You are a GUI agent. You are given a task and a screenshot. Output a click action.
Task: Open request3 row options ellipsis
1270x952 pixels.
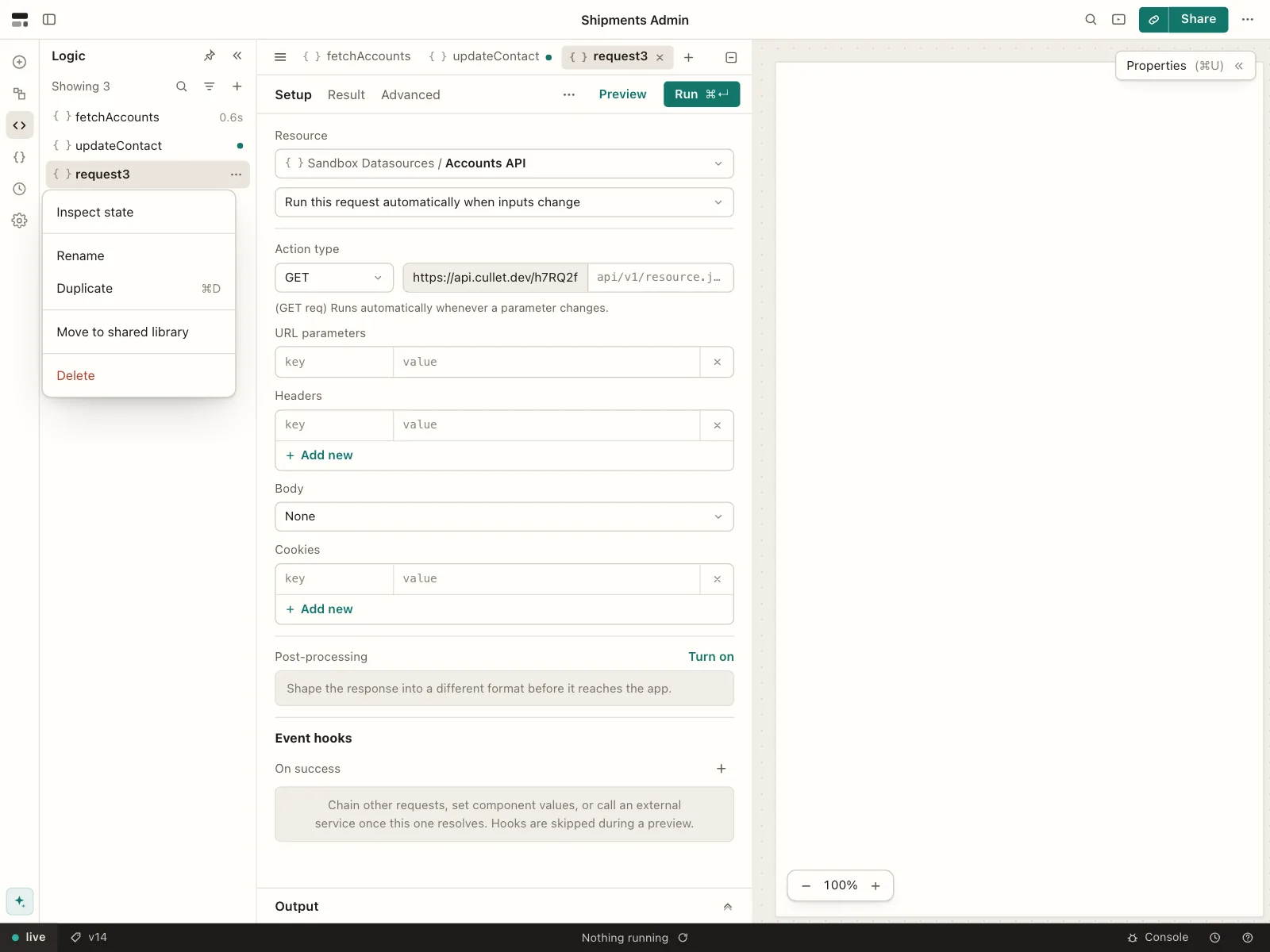236,175
